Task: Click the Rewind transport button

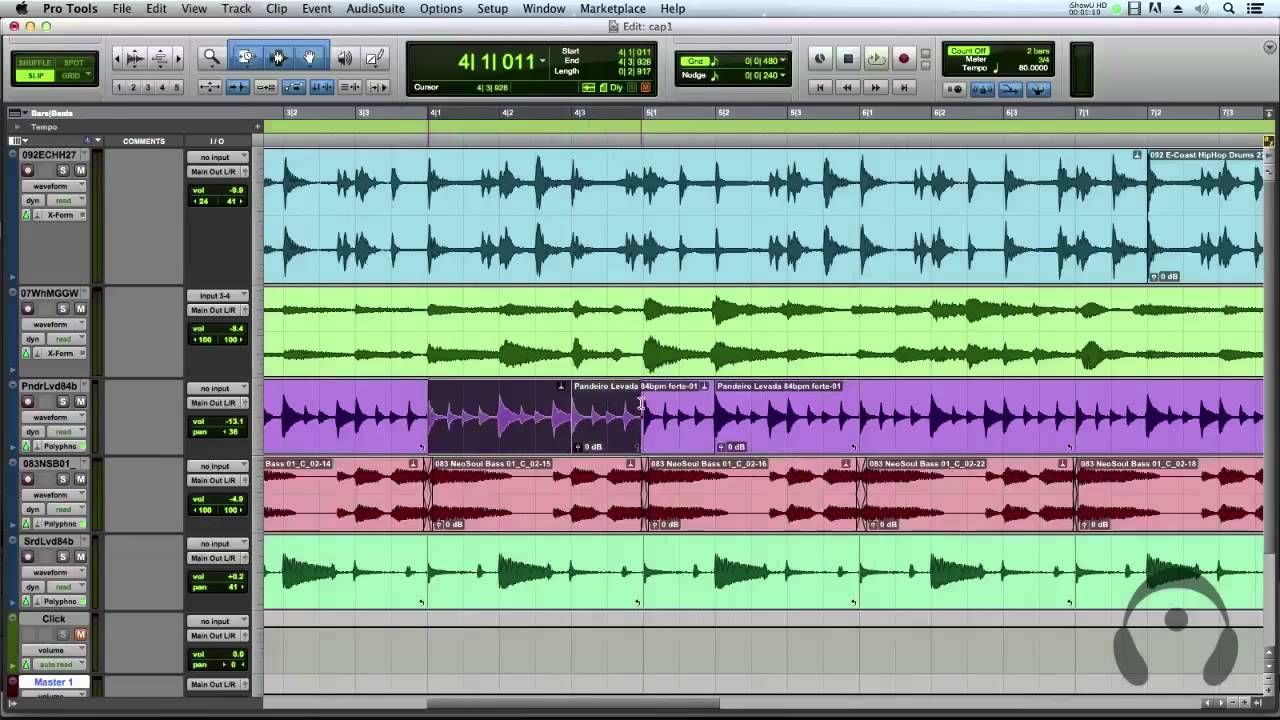Action: [x=848, y=88]
